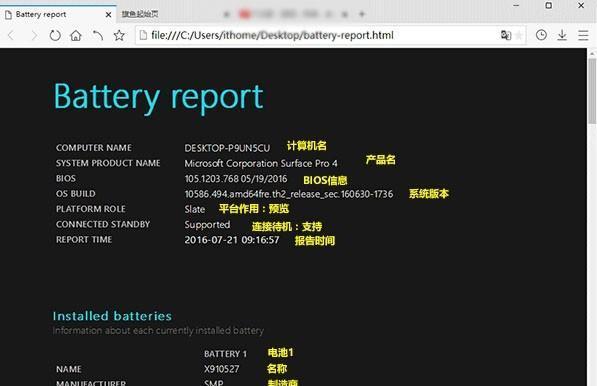The image size is (597, 386).
Task: Open a new tab with plus button
Action: tap(362, 14)
